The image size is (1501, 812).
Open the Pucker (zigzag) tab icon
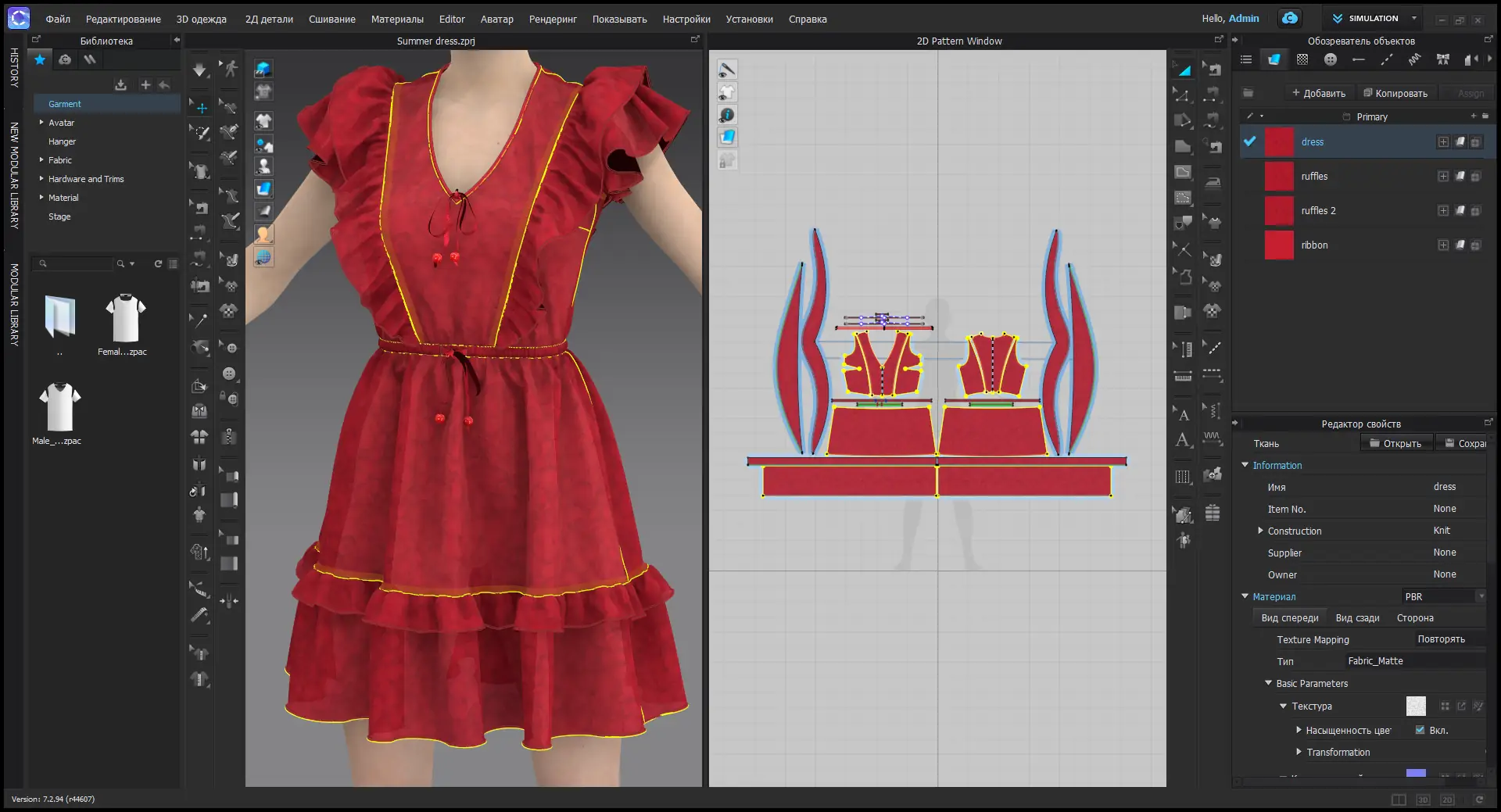tap(1414, 59)
